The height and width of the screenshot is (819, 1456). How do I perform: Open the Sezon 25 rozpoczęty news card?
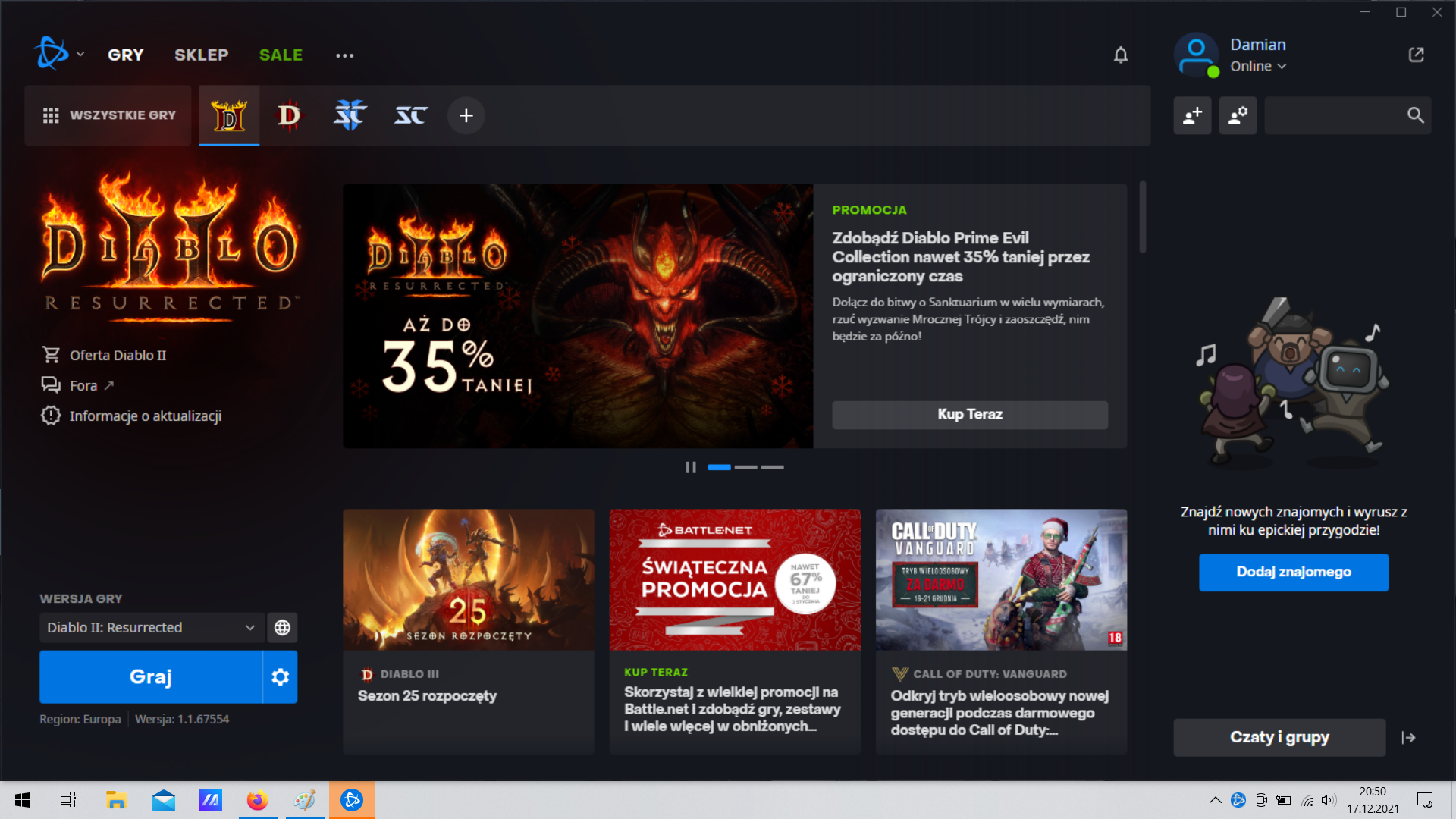(x=468, y=631)
